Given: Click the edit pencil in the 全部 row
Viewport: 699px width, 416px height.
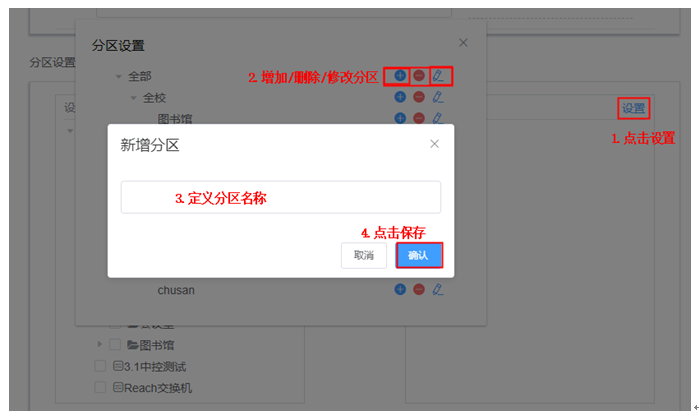Looking at the screenshot, I should coord(438,76).
